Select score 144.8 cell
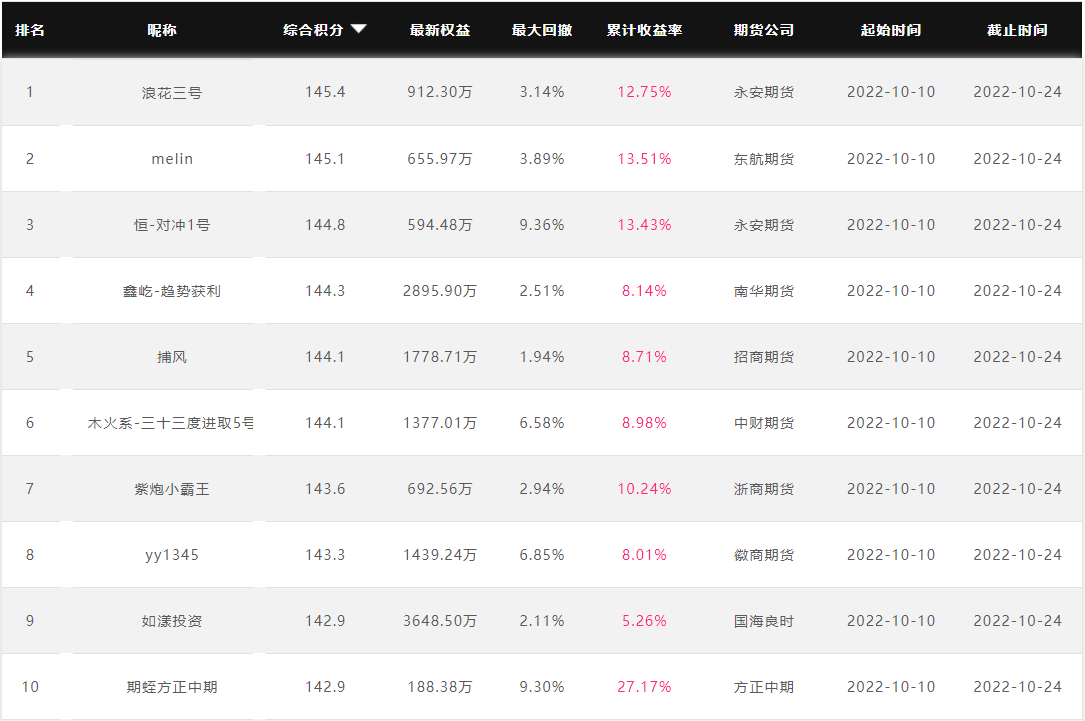The width and height of the screenshot is (1085, 721). [325, 225]
